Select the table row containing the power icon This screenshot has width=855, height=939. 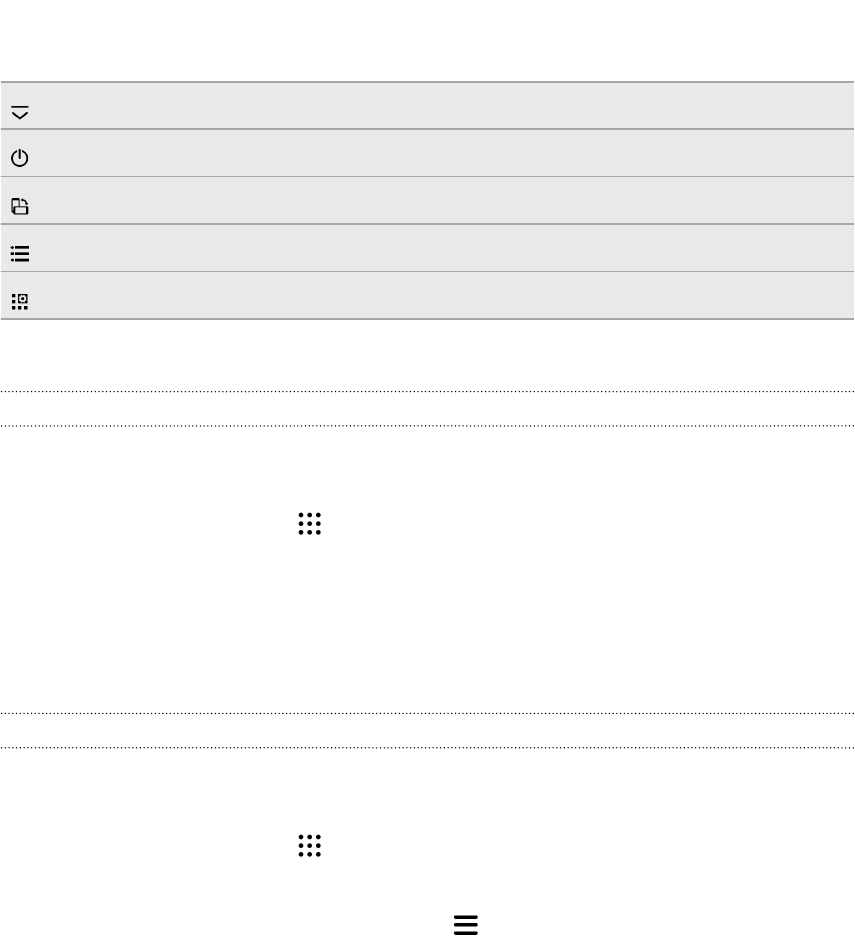(428, 153)
